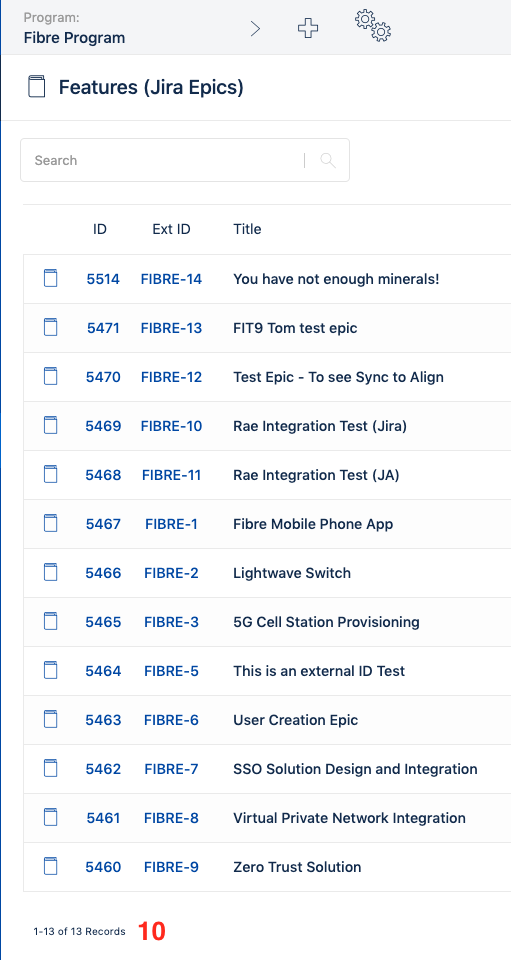Click the feature icon in row 5471
511x960 pixels.
click(51, 328)
